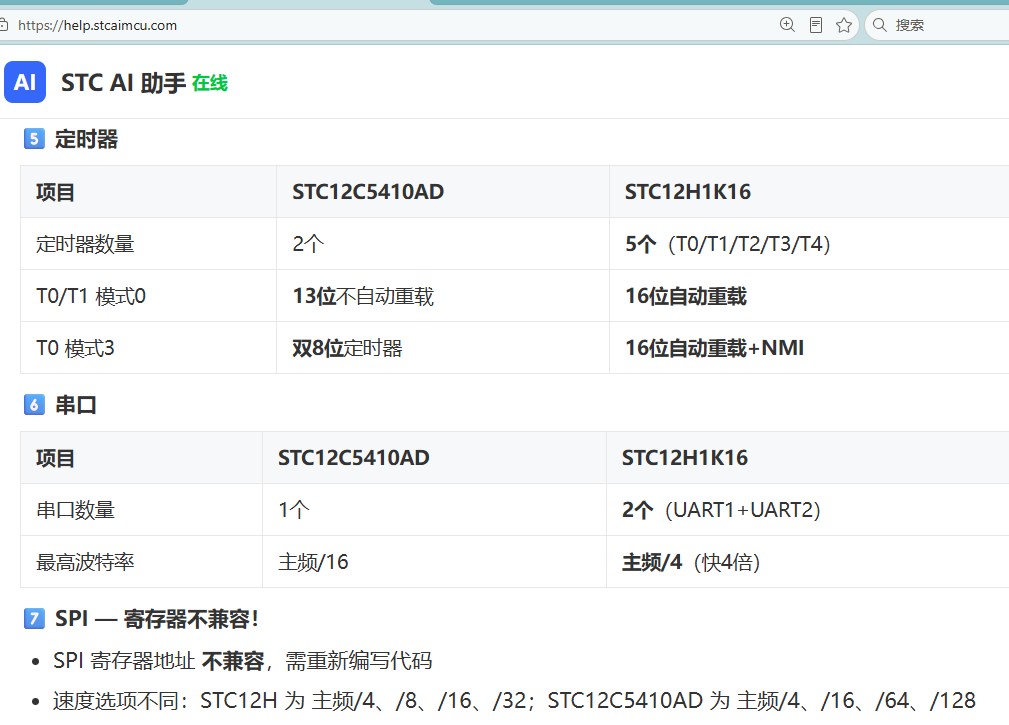Open reader view icon in address bar

815,25
